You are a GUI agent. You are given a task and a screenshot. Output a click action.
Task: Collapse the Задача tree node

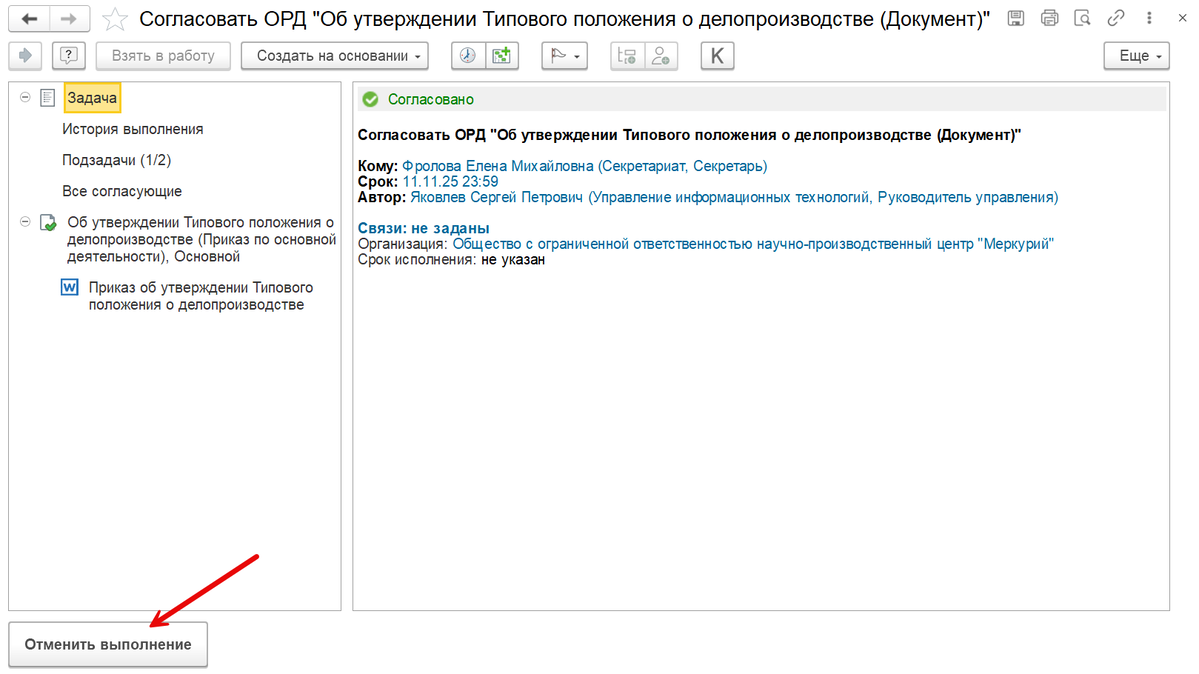(x=25, y=97)
